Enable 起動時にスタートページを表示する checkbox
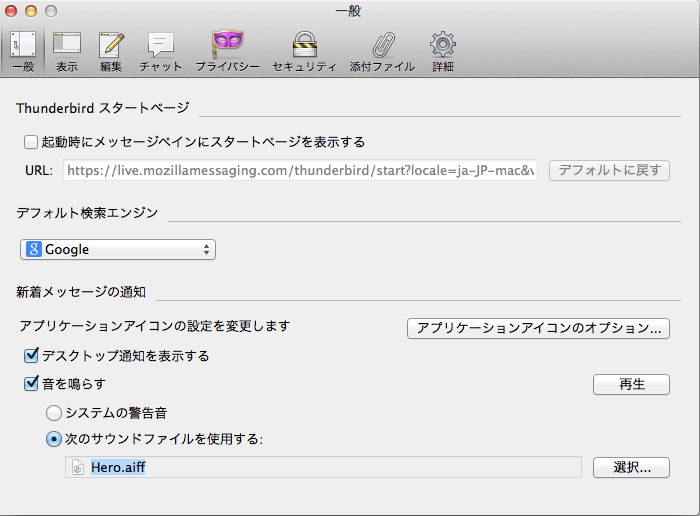The width and height of the screenshot is (700, 516). pos(31,142)
